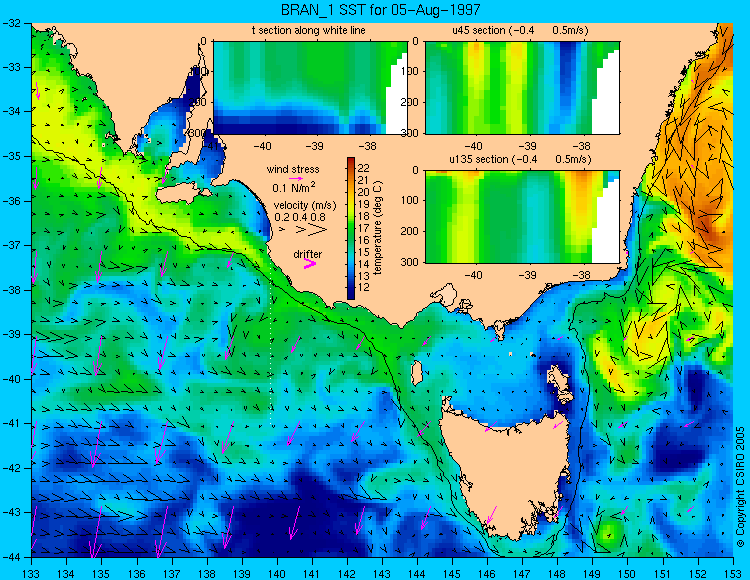Pick the dark blue bottom of the color bar

pyautogui.click(x=351, y=295)
